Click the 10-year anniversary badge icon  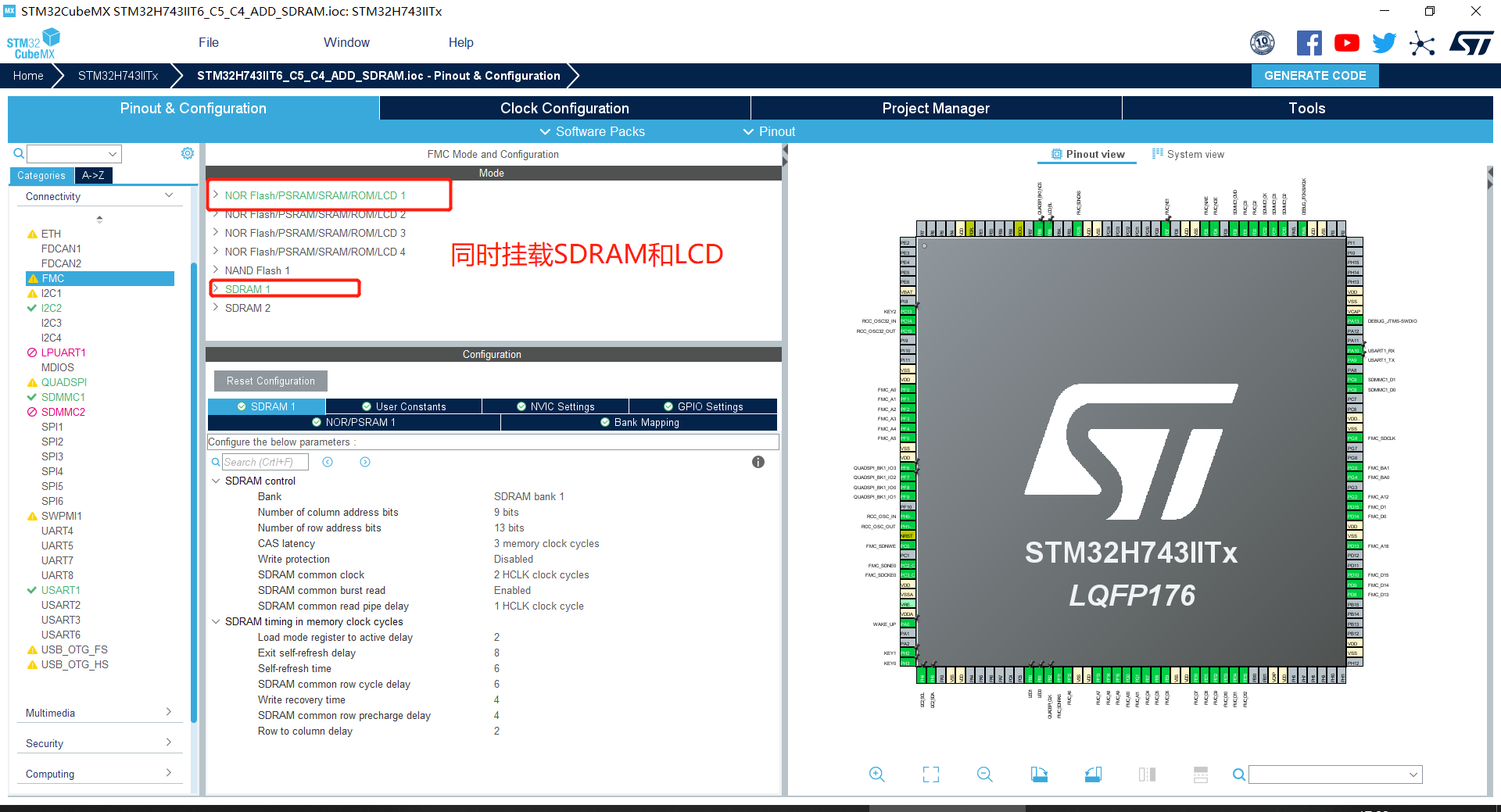point(1263,43)
